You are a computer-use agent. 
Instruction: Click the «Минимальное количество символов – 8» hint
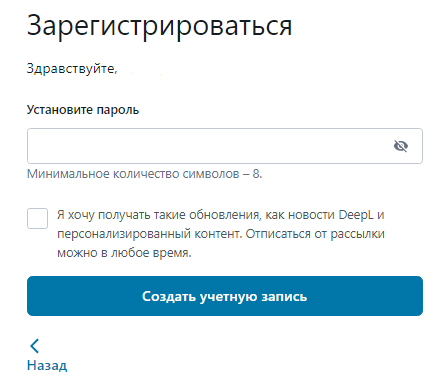pos(144,174)
